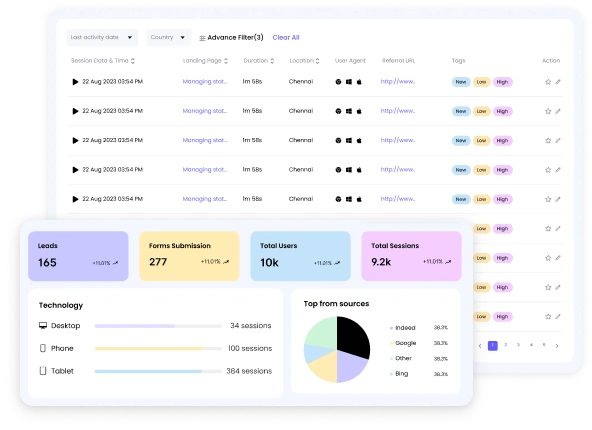This screenshot has width=592, height=430.
Task: Select the Google legend label
Action: [x=405, y=343]
